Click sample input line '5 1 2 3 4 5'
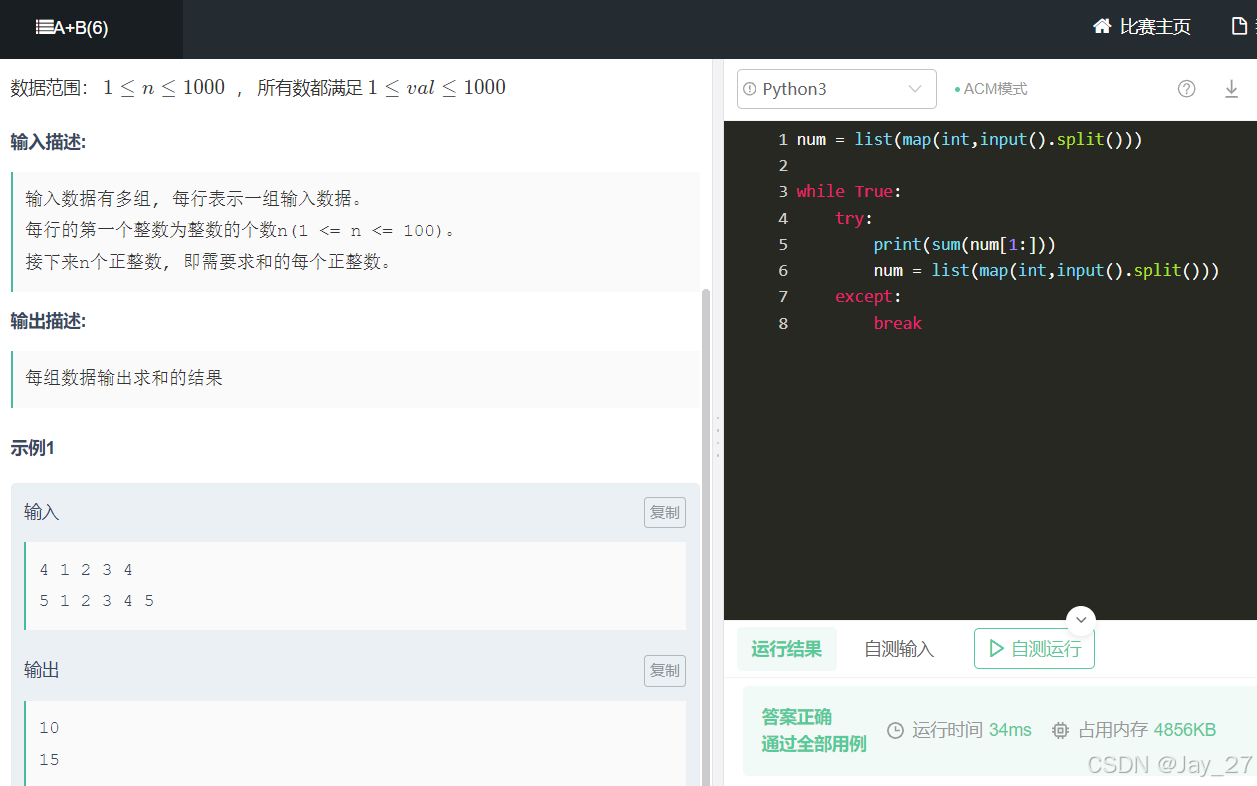This screenshot has width=1257, height=786. point(97,601)
